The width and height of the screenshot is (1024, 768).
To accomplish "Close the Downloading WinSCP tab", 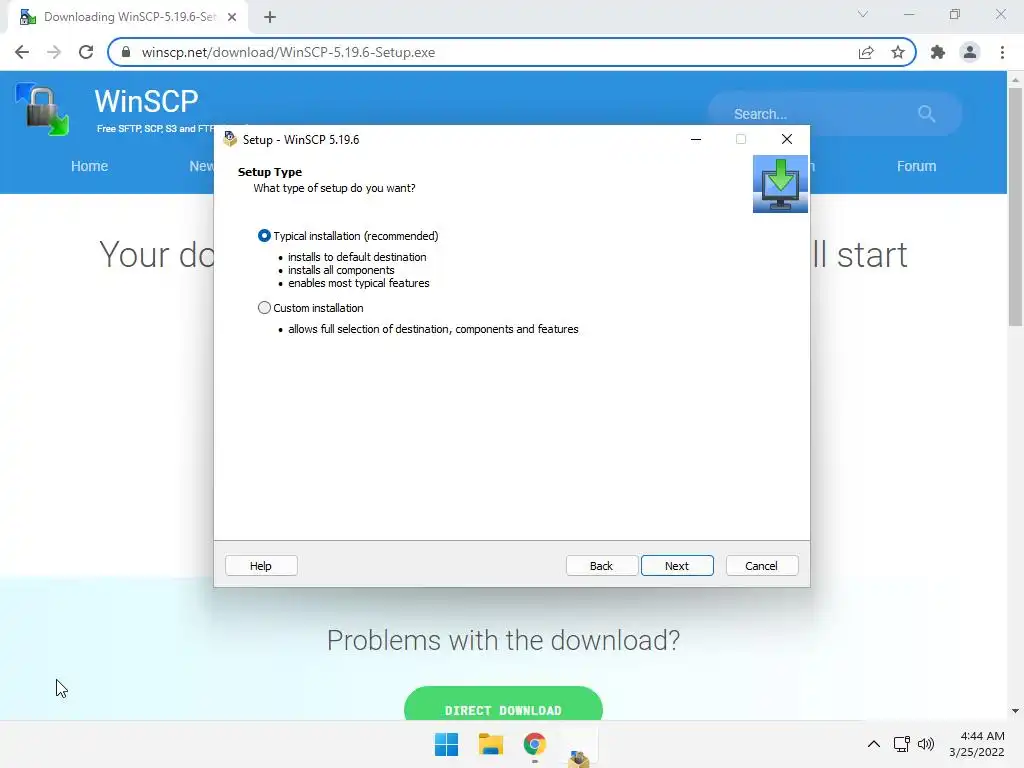I will tap(232, 17).
